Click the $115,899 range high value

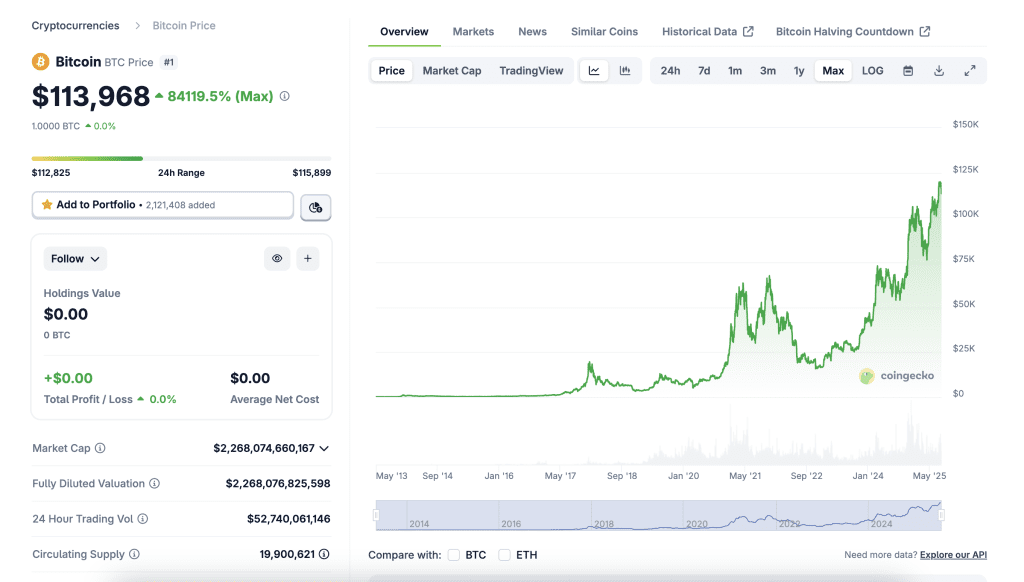[x=312, y=172]
